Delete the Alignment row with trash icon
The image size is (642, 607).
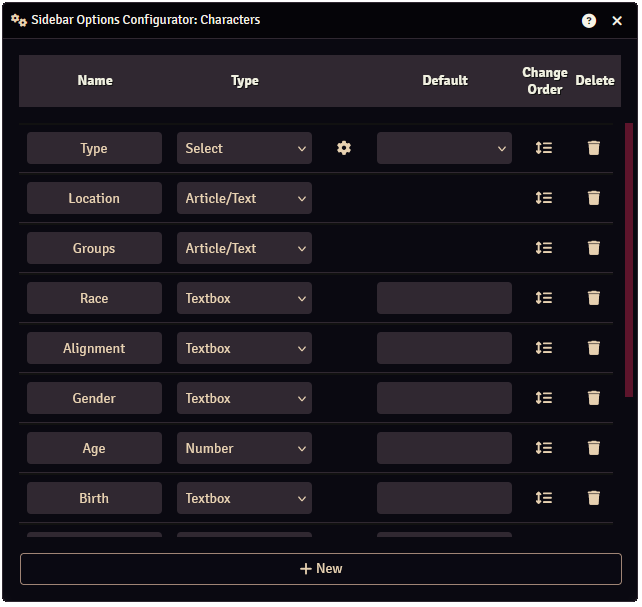point(593,348)
